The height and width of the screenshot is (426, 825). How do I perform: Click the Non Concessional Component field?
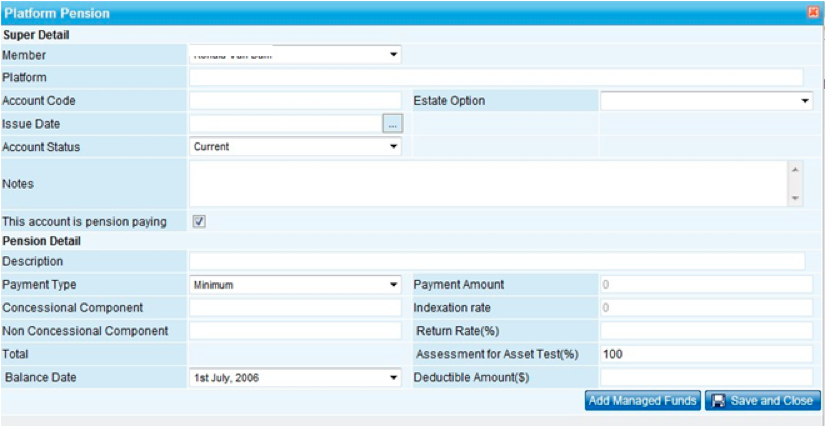click(295, 331)
